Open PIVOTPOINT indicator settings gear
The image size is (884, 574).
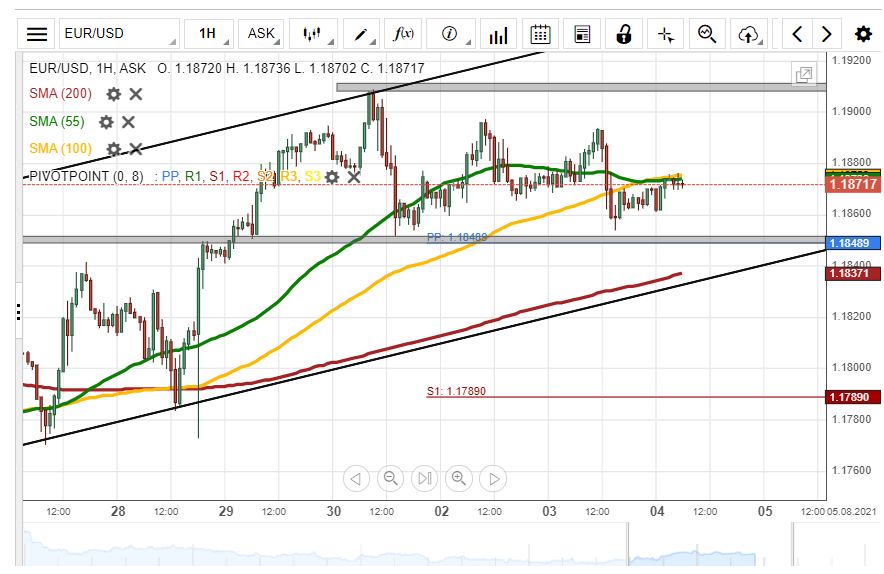pyautogui.click(x=332, y=177)
